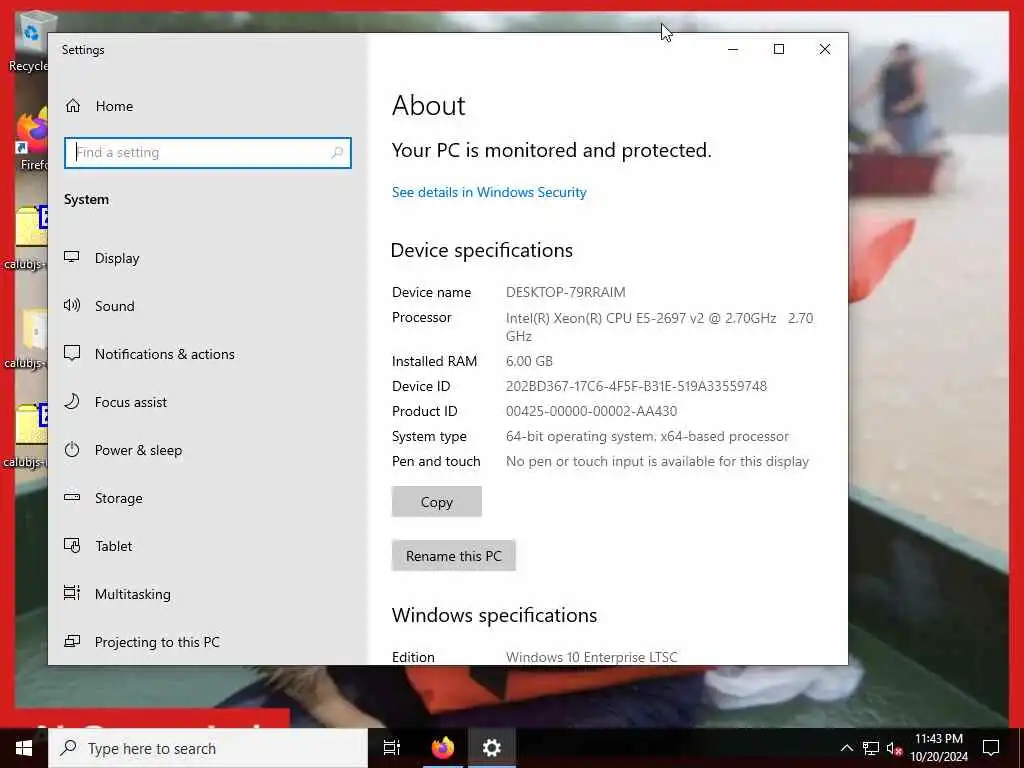The width and height of the screenshot is (1024, 768).
Task: Open See details in Windows Security
Action: click(x=489, y=192)
